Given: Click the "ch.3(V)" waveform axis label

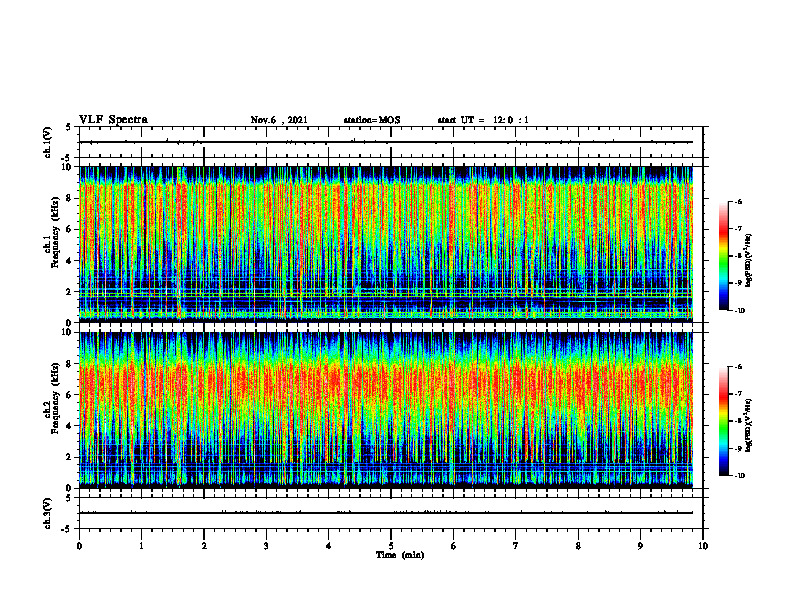Looking at the screenshot, I should pyautogui.click(x=47, y=513).
